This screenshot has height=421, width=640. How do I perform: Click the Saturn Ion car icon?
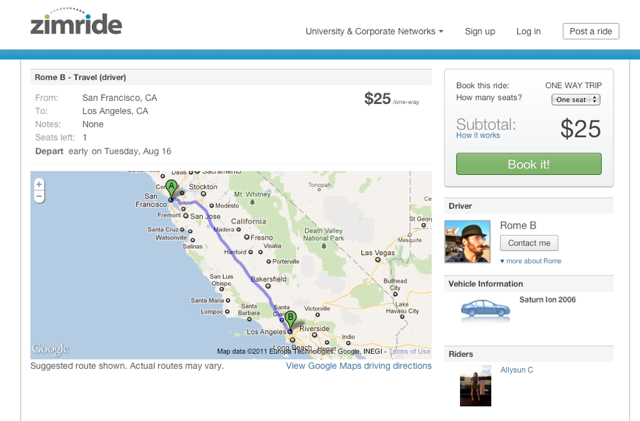pos(485,309)
